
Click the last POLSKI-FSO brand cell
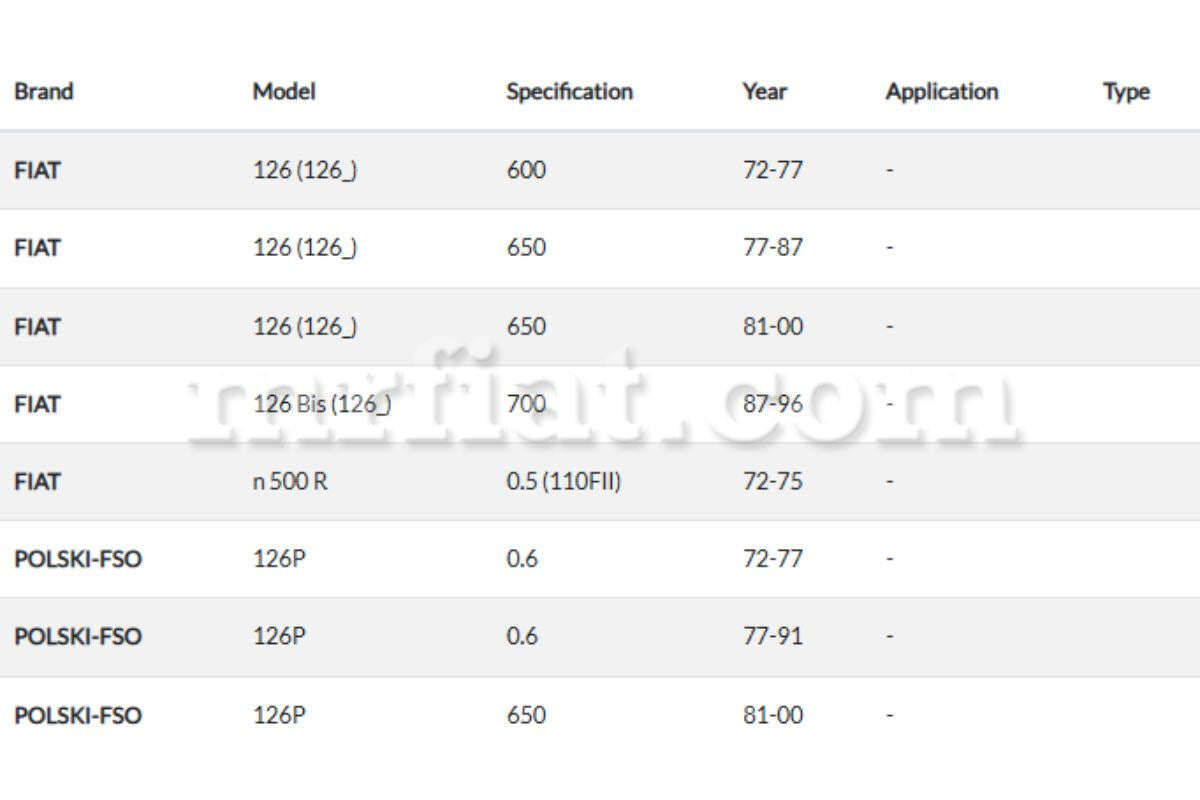tap(78, 715)
